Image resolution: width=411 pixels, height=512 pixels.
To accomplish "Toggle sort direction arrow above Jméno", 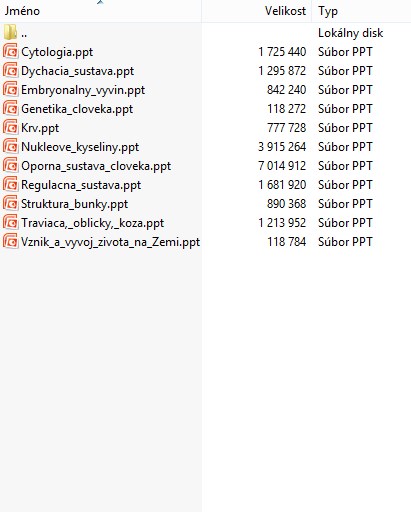I will pos(100,2).
